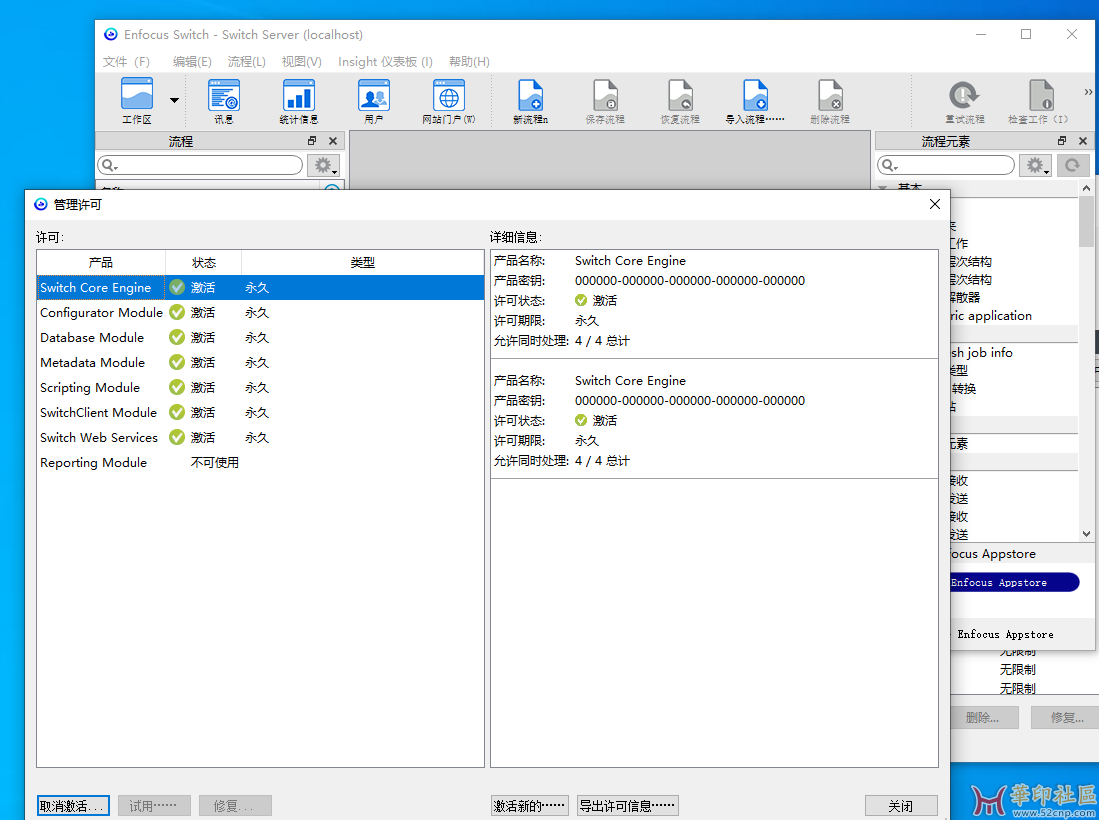Expand the 工作区 dropdown arrow
Viewport: 1099px width, 820px height.
pyautogui.click(x=175, y=100)
